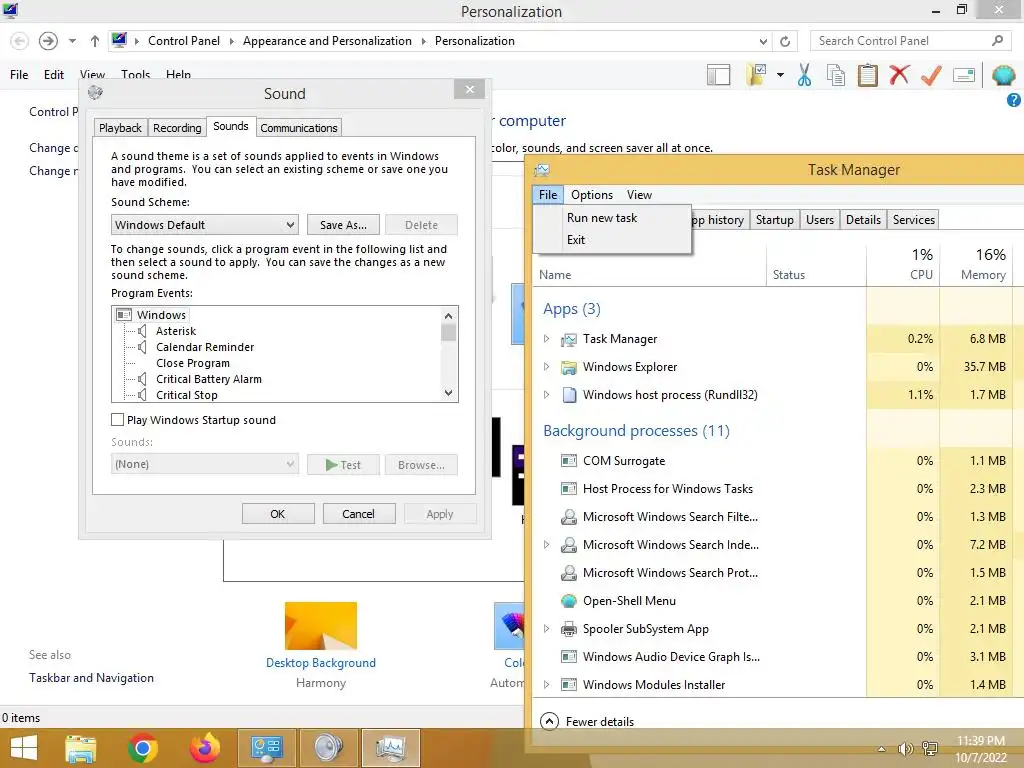Expand Windows Modules Installer row
This screenshot has width=1024, height=768.
coord(547,685)
